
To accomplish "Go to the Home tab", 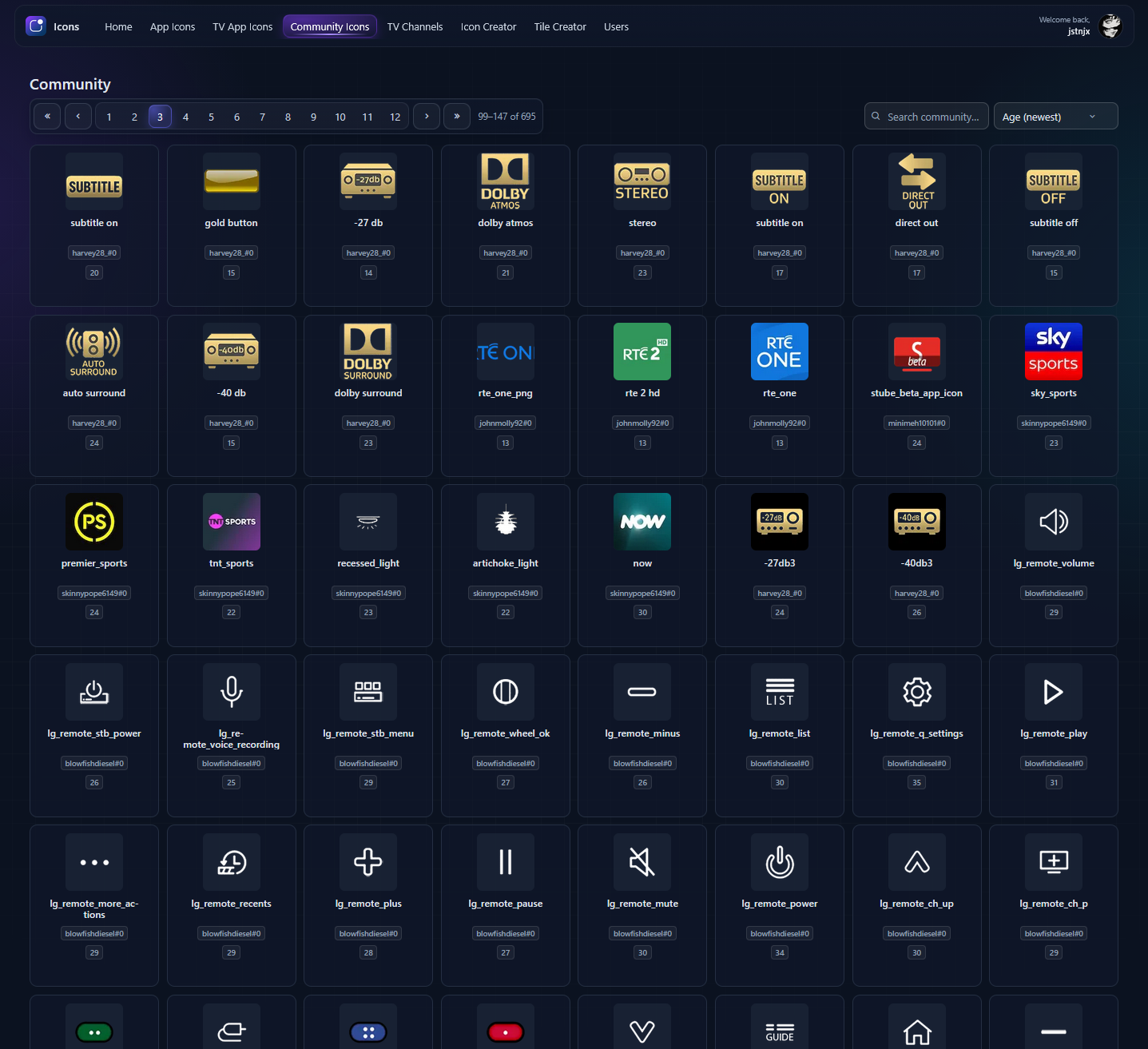I will [x=118, y=26].
